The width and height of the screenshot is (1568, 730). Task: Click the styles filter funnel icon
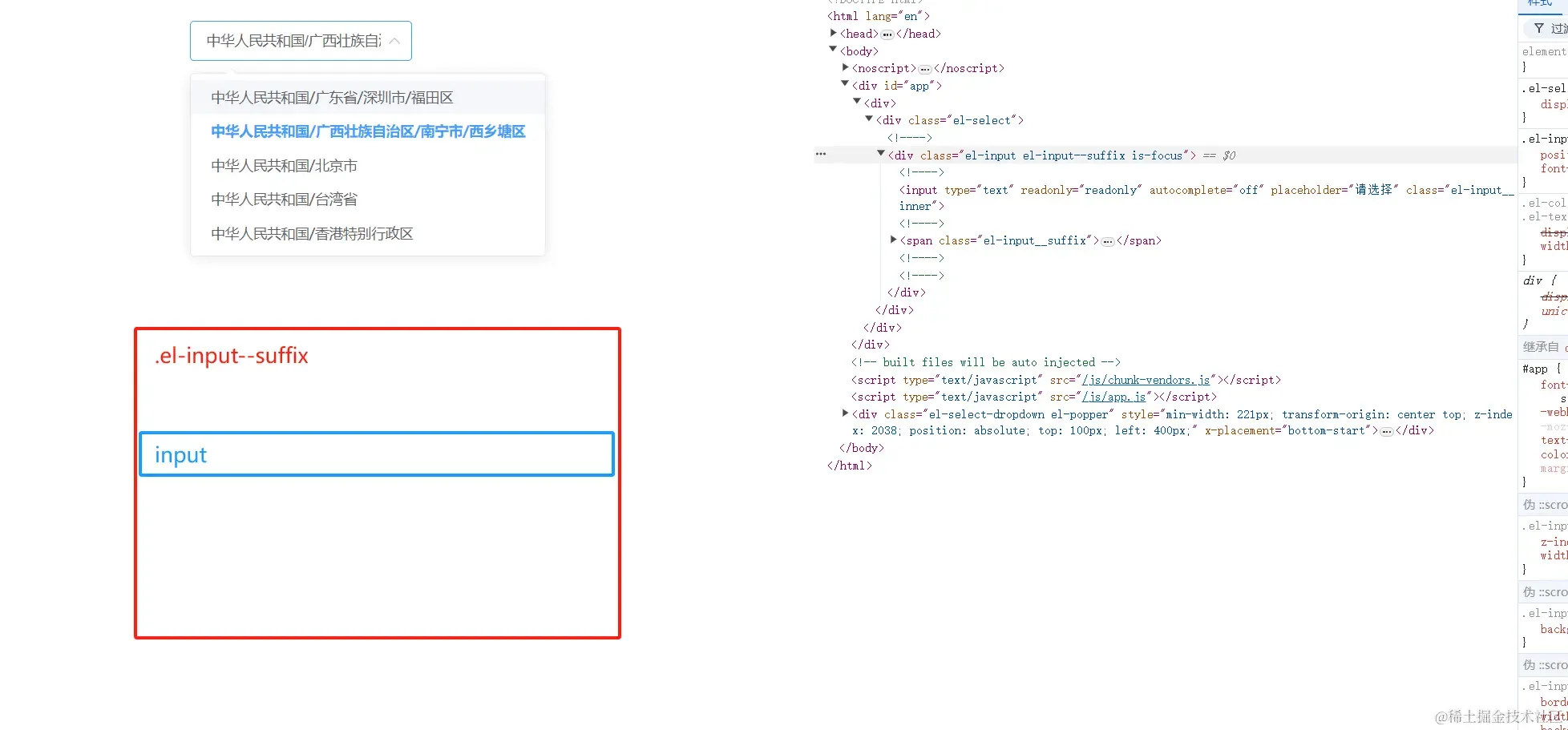[1539, 28]
